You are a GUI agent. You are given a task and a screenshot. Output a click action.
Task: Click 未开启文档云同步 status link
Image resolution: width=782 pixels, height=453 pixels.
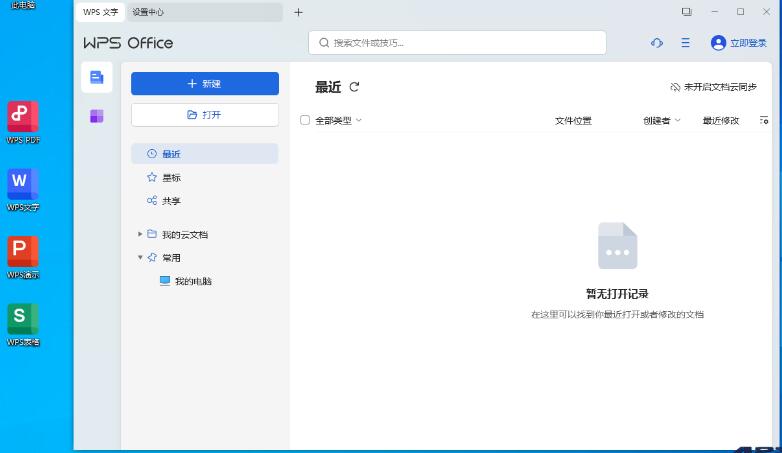[713, 87]
